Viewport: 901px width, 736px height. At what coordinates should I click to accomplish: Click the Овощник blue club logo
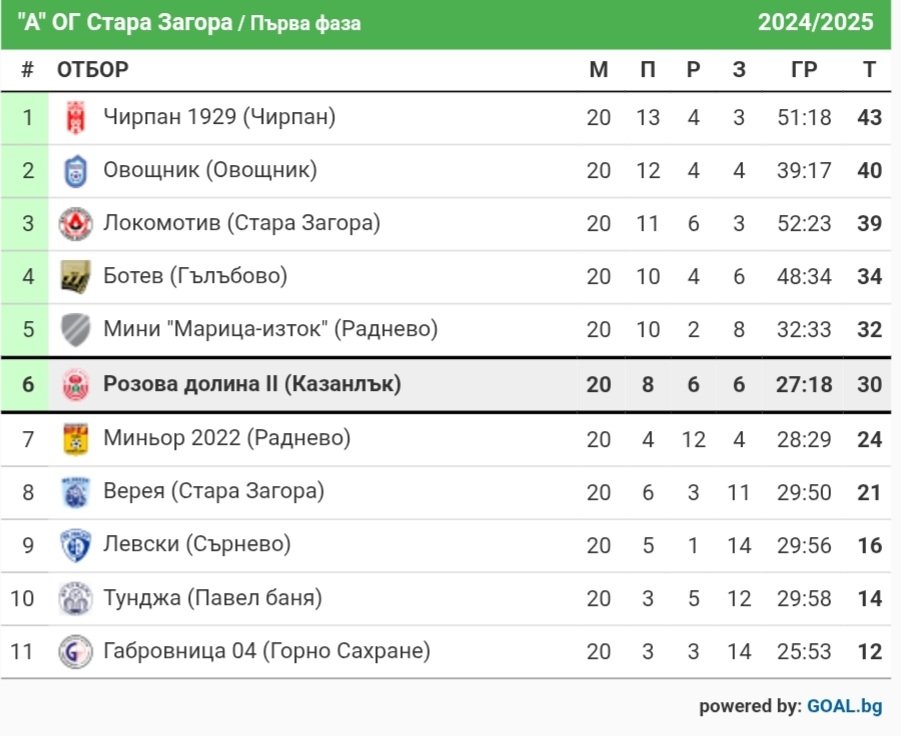(x=75, y=171)
